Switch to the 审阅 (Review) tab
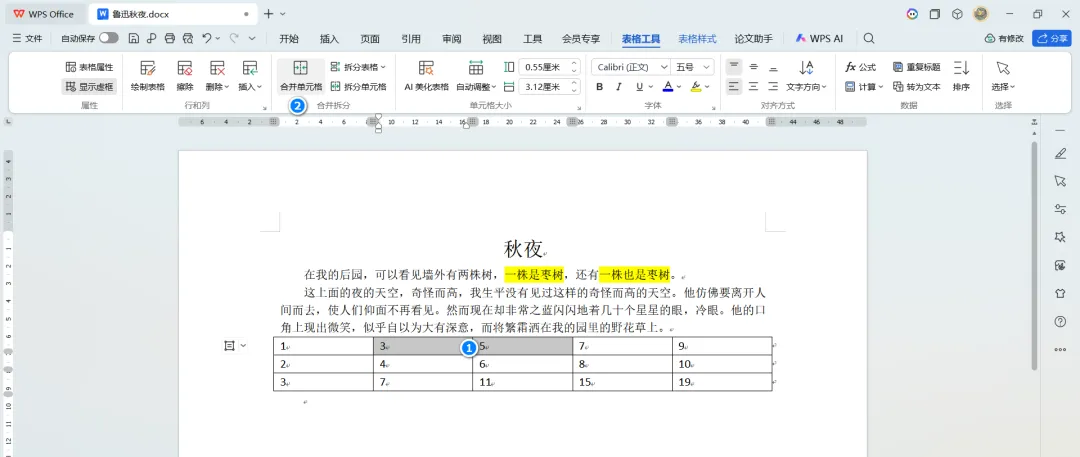Image resolution: width=1080 pixels, height=457 pixels. pyautogui.click(x=452, y=39)
